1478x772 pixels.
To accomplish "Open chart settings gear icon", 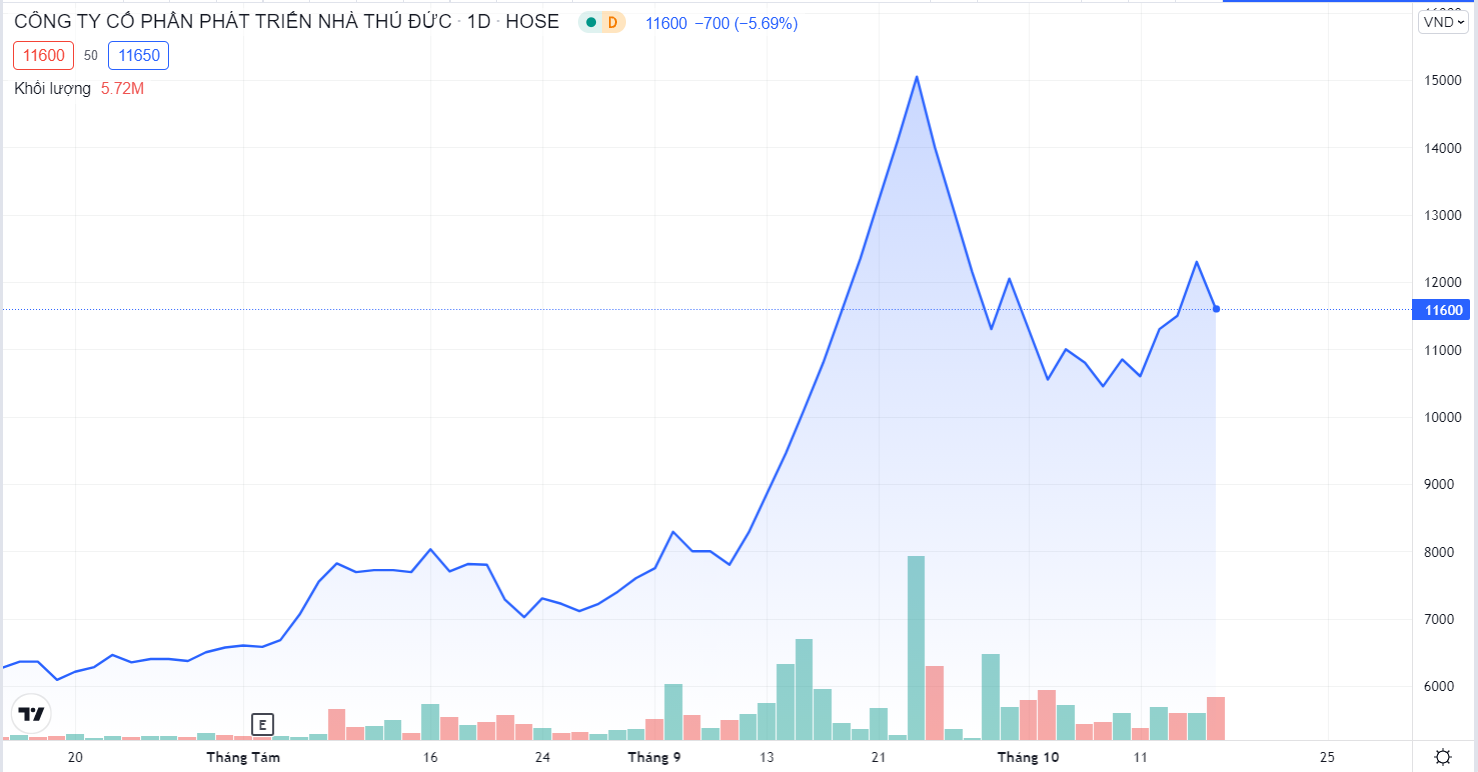I will (x=1443, y=756).
